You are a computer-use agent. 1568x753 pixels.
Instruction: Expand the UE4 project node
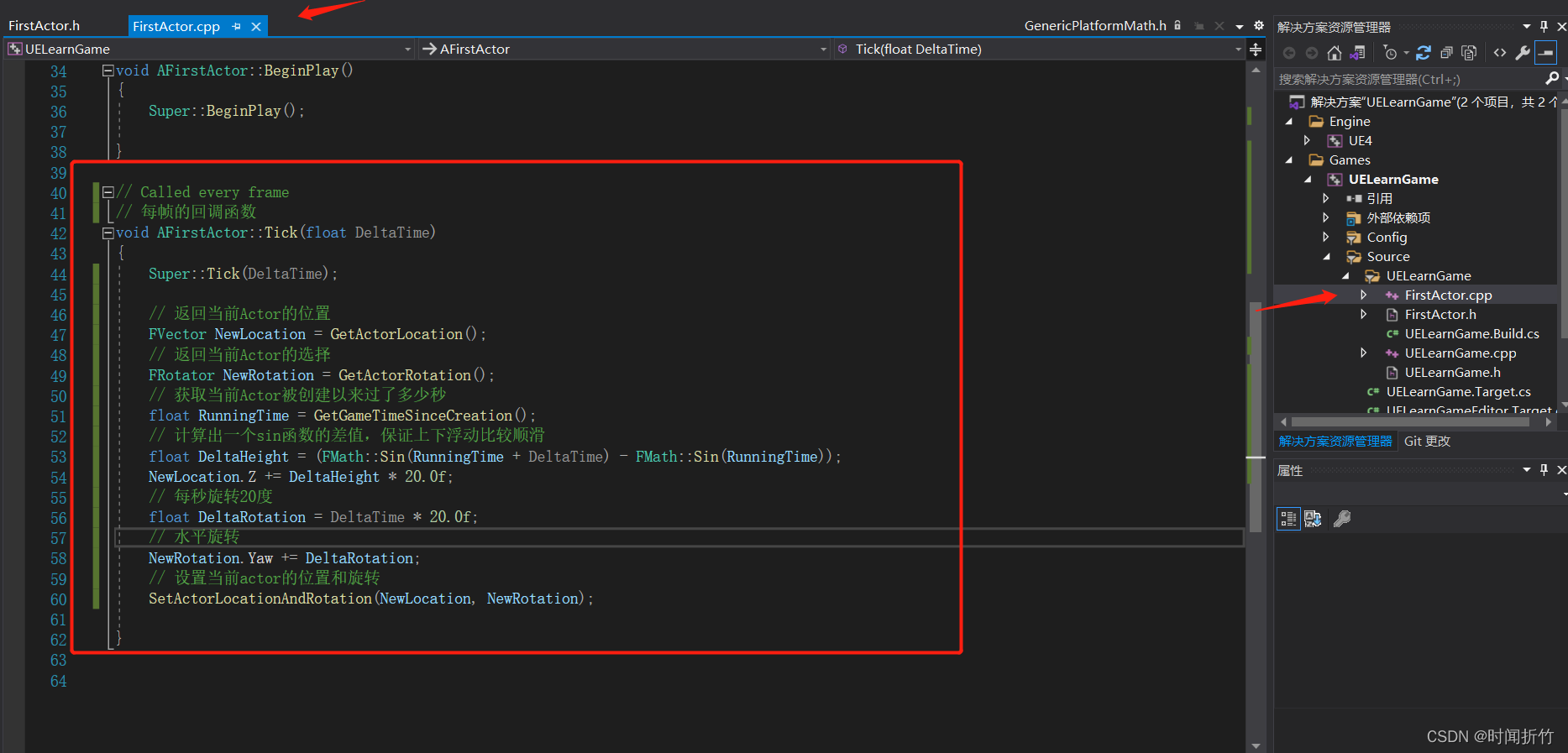pyautogui.click(x=1307, y=141)
